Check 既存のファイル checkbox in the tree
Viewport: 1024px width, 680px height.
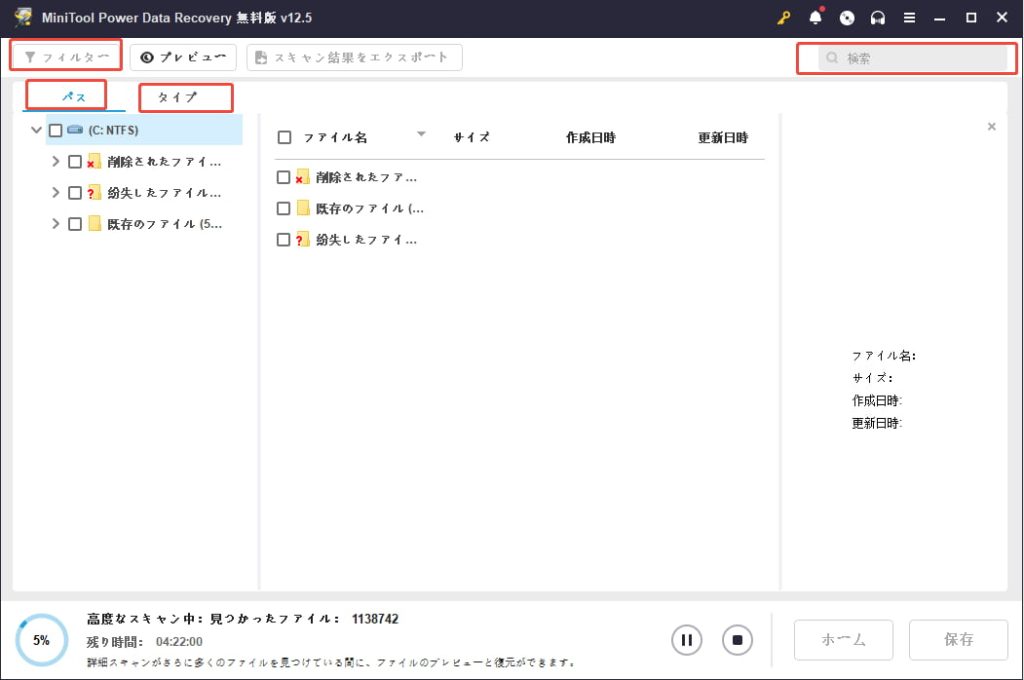75,224
